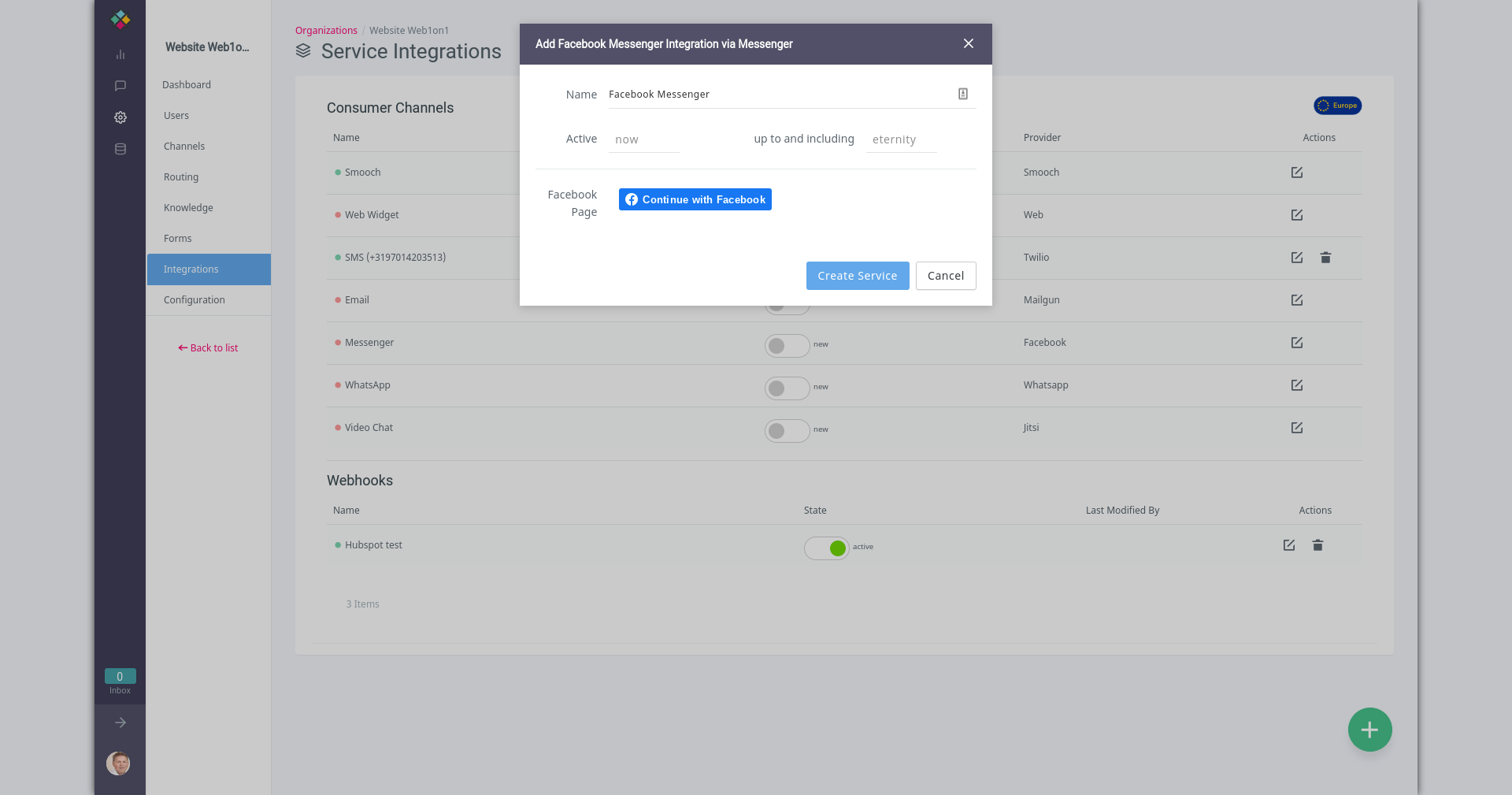The image size is (1512, 795).
Task: Open the chat conversations icon
Action: click(120, 86)
